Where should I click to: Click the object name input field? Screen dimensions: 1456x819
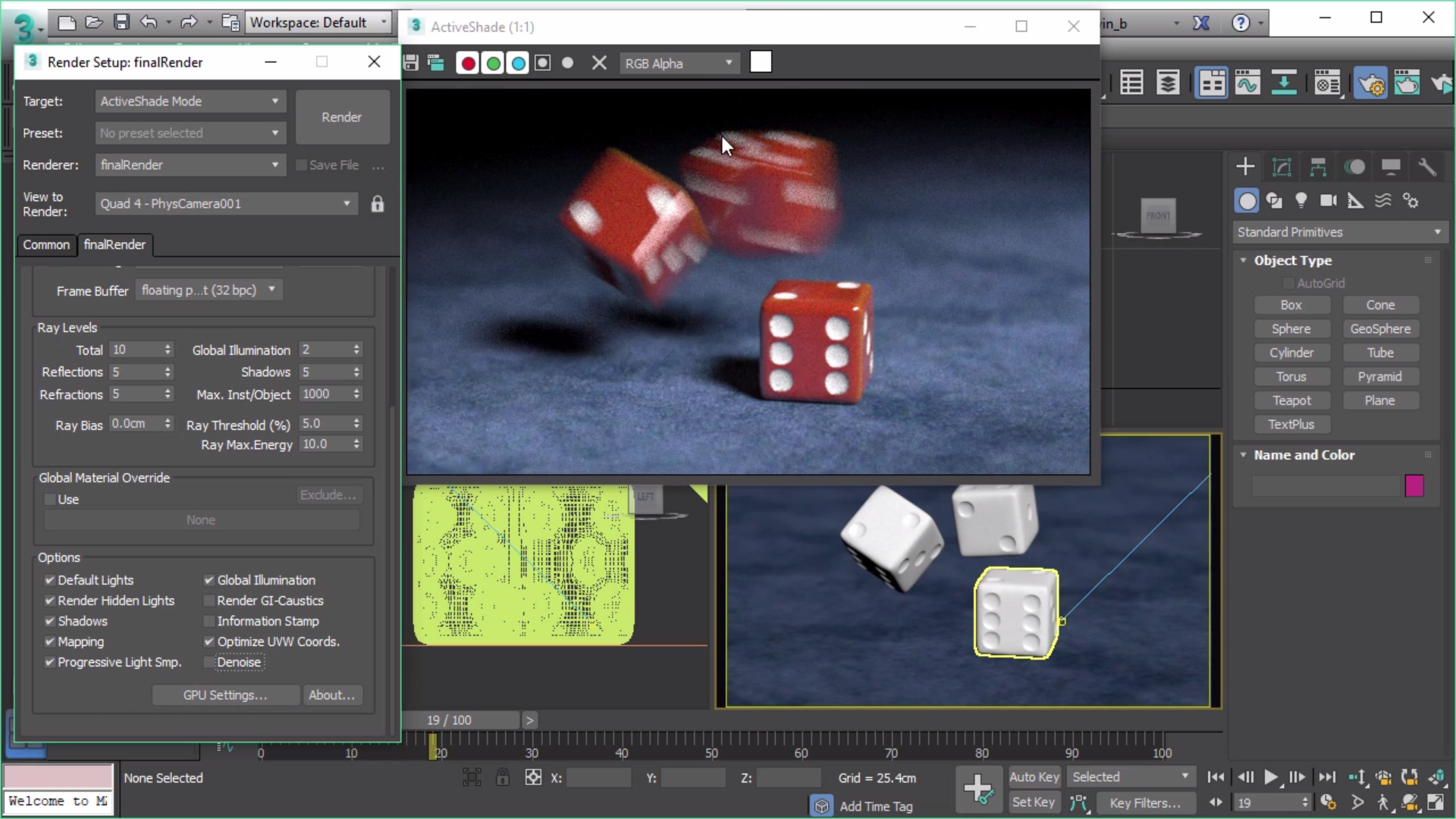click(x=1325, y=485)
